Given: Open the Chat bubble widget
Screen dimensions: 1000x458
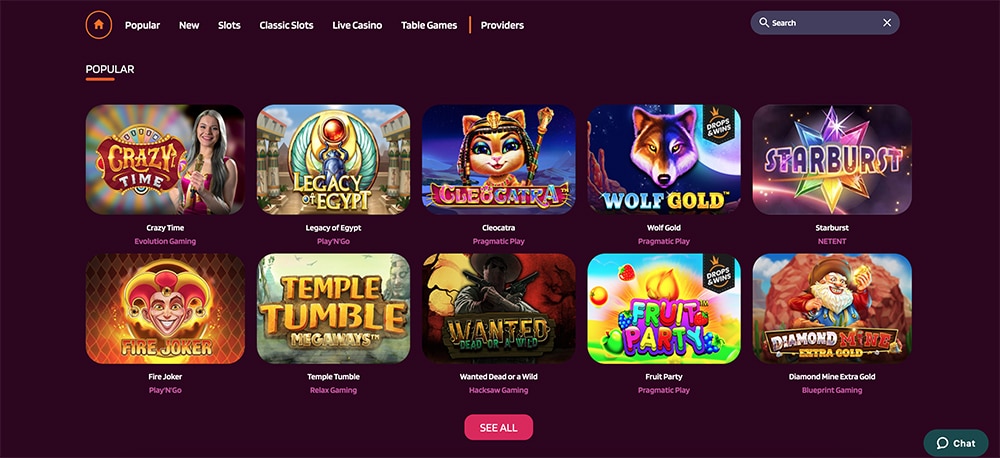Looking at the screenshot, I should pyautogui.click(x=955, y=443).
